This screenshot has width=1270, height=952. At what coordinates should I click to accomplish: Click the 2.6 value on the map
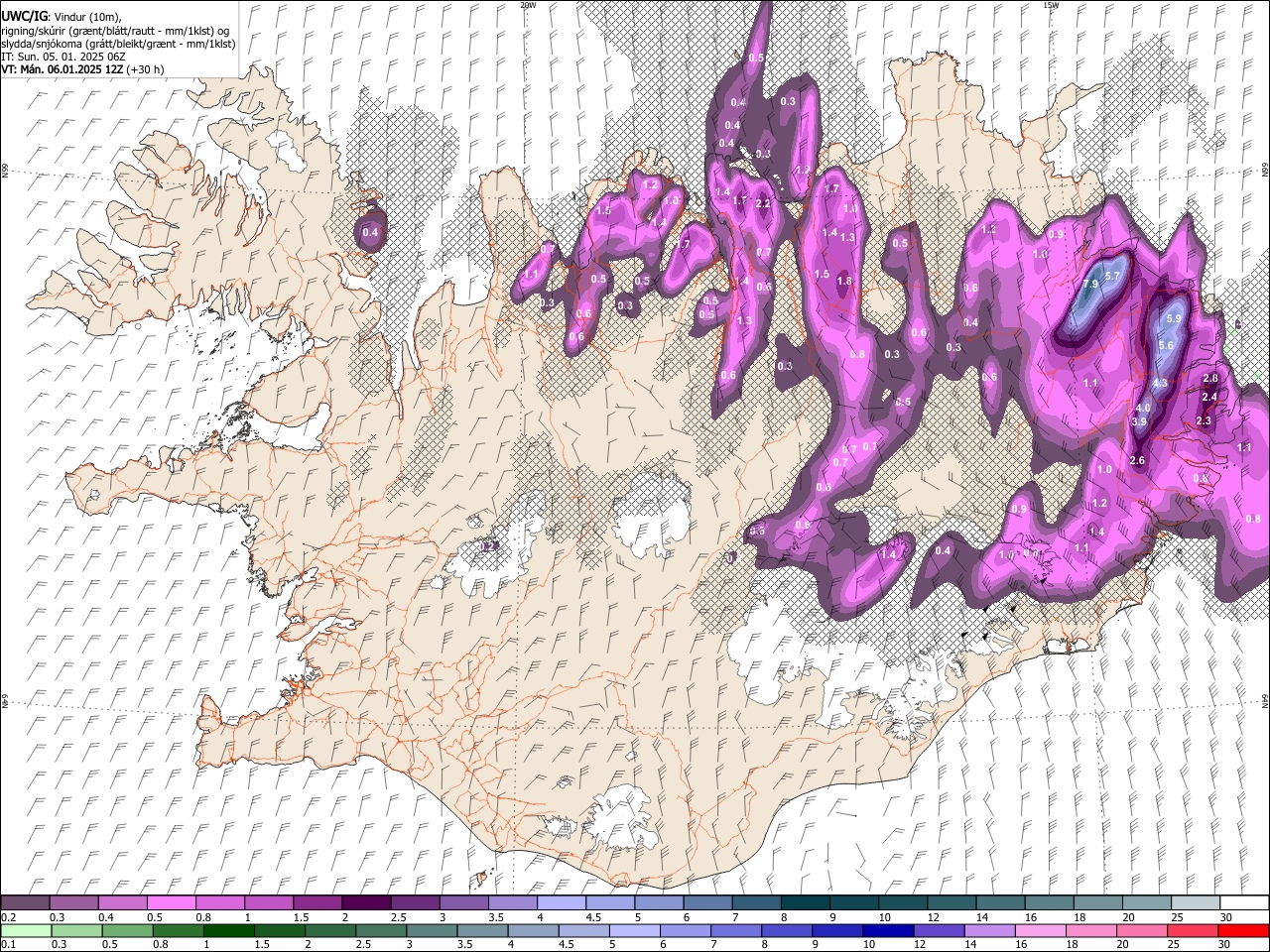(x=1138, y=460)
